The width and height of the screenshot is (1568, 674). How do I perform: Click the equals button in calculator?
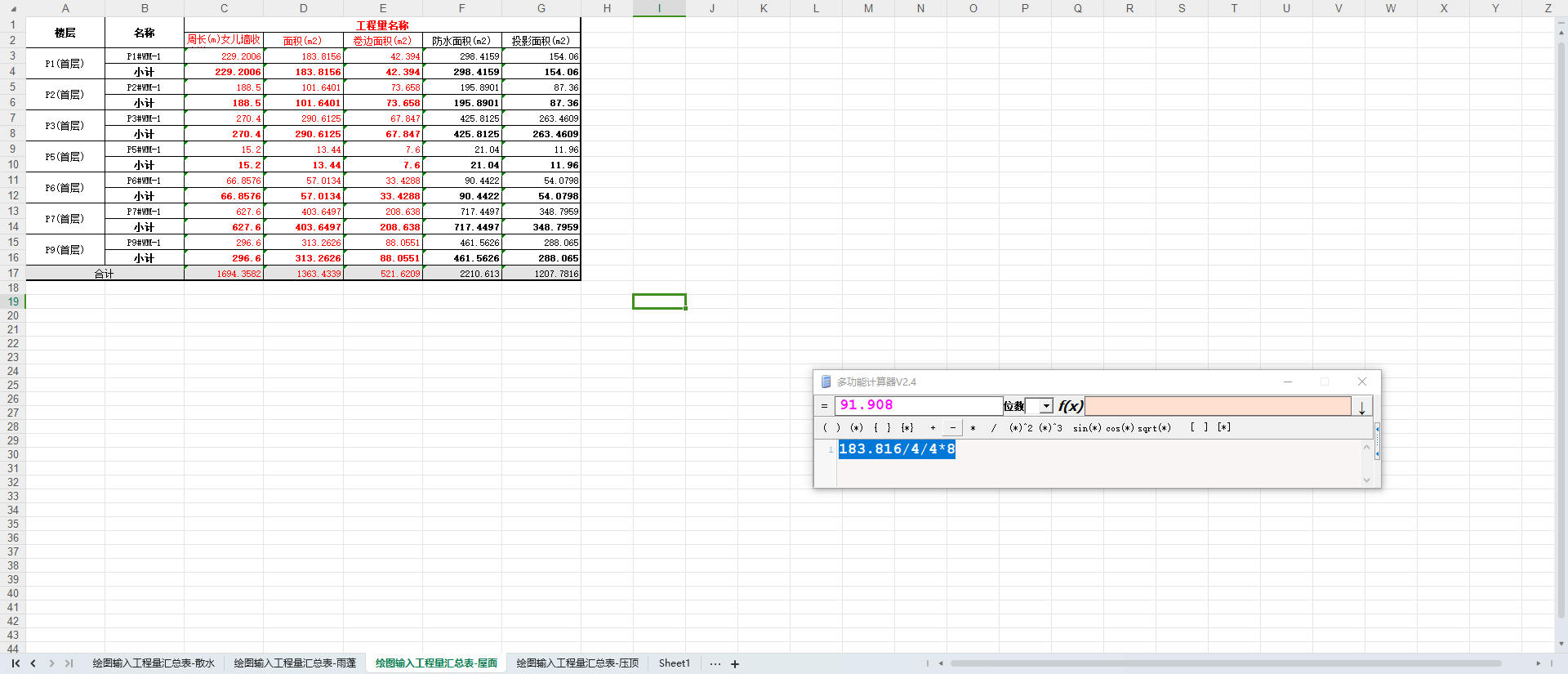tap(824, 406)
